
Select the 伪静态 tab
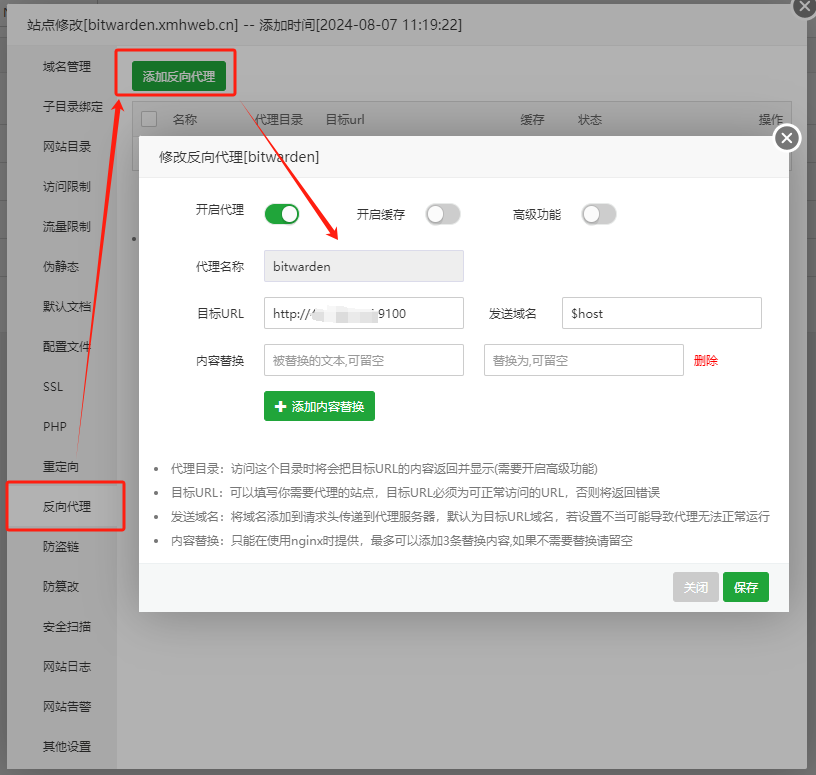61,266
